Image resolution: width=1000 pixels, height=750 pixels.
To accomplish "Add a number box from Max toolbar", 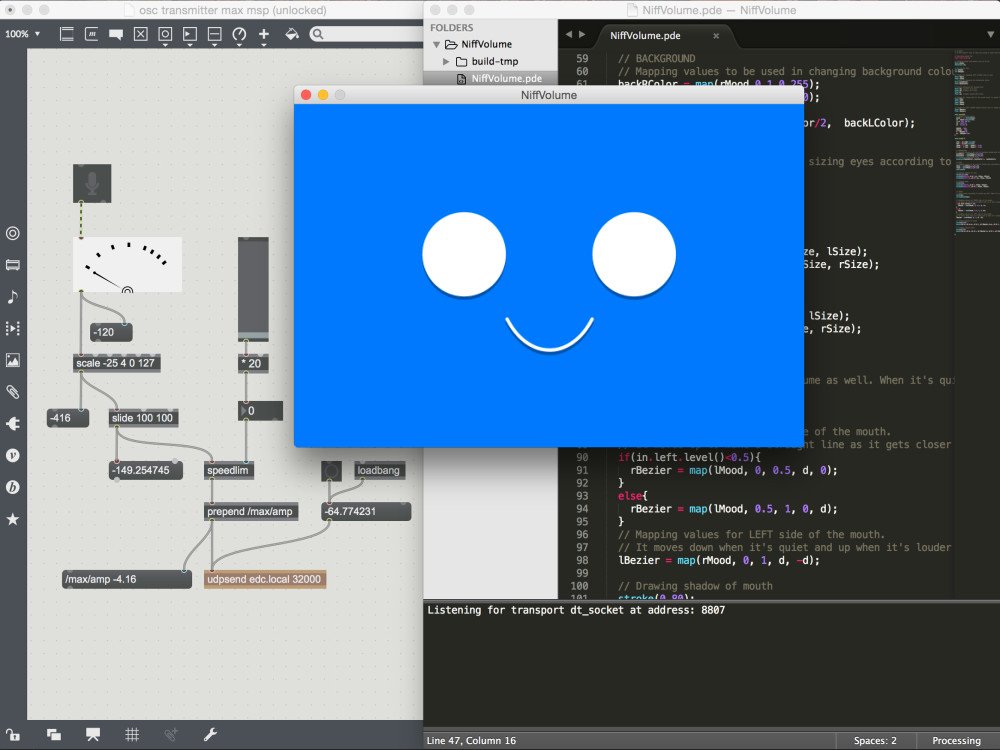I will pos(189,34).
